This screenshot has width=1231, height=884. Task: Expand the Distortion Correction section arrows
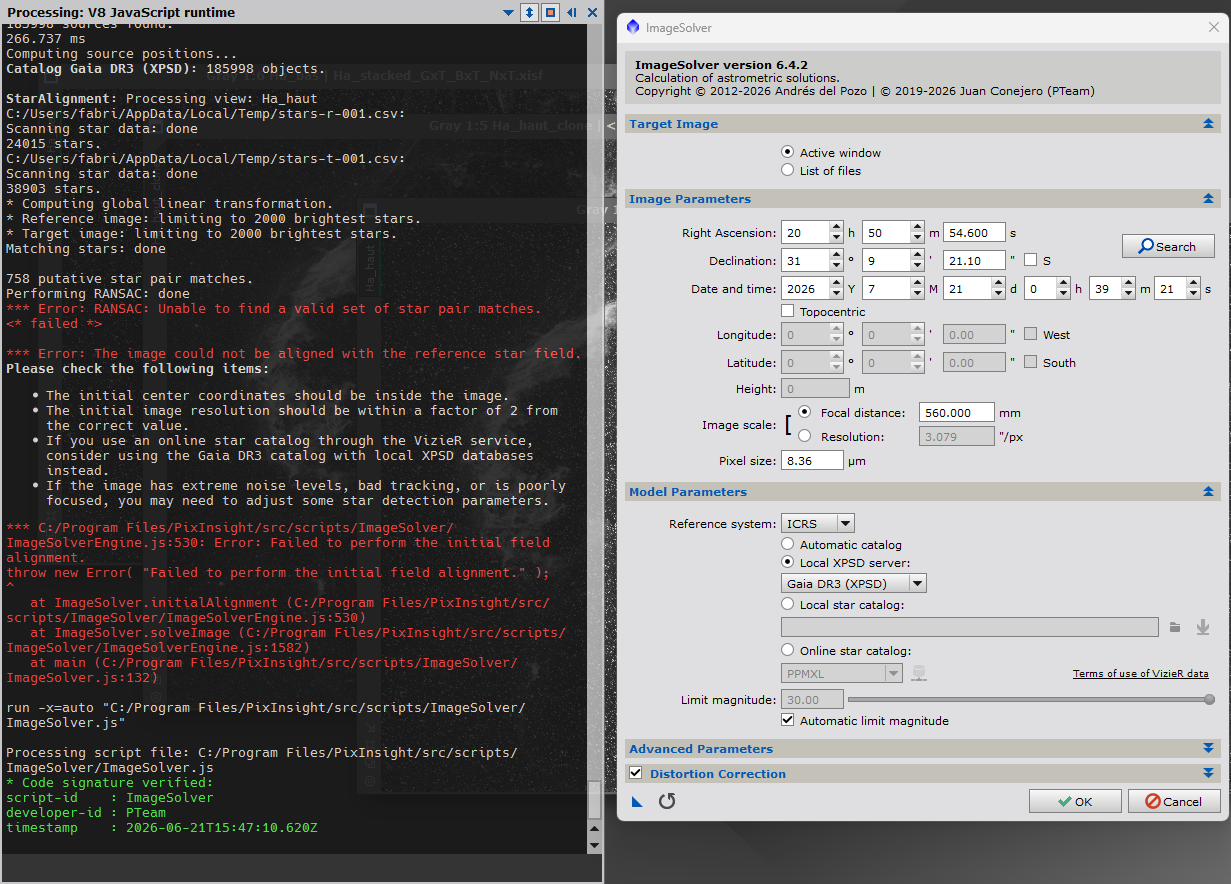click(x=1208, y=774)
